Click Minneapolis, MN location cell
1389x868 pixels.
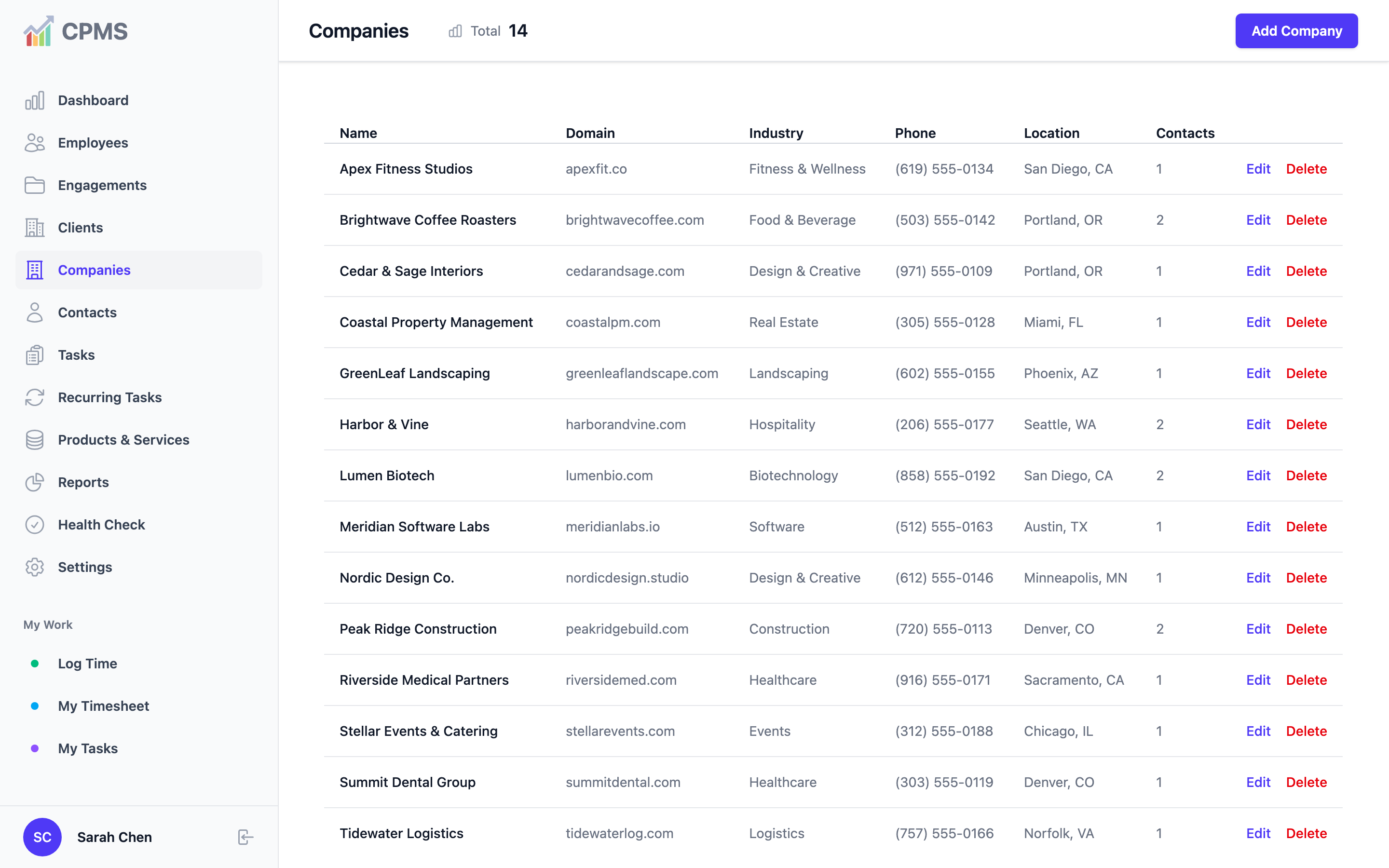pos(1075,578)
